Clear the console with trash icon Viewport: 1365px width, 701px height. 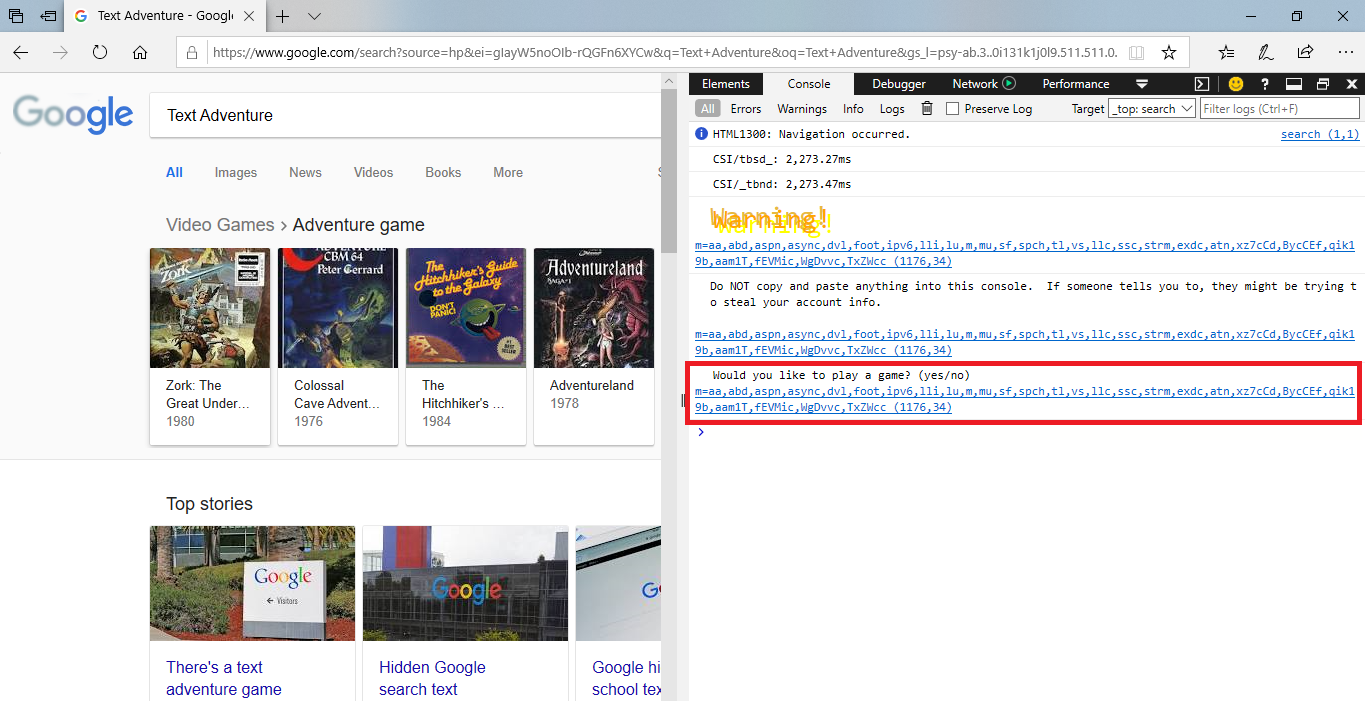(x=927, y=109)
